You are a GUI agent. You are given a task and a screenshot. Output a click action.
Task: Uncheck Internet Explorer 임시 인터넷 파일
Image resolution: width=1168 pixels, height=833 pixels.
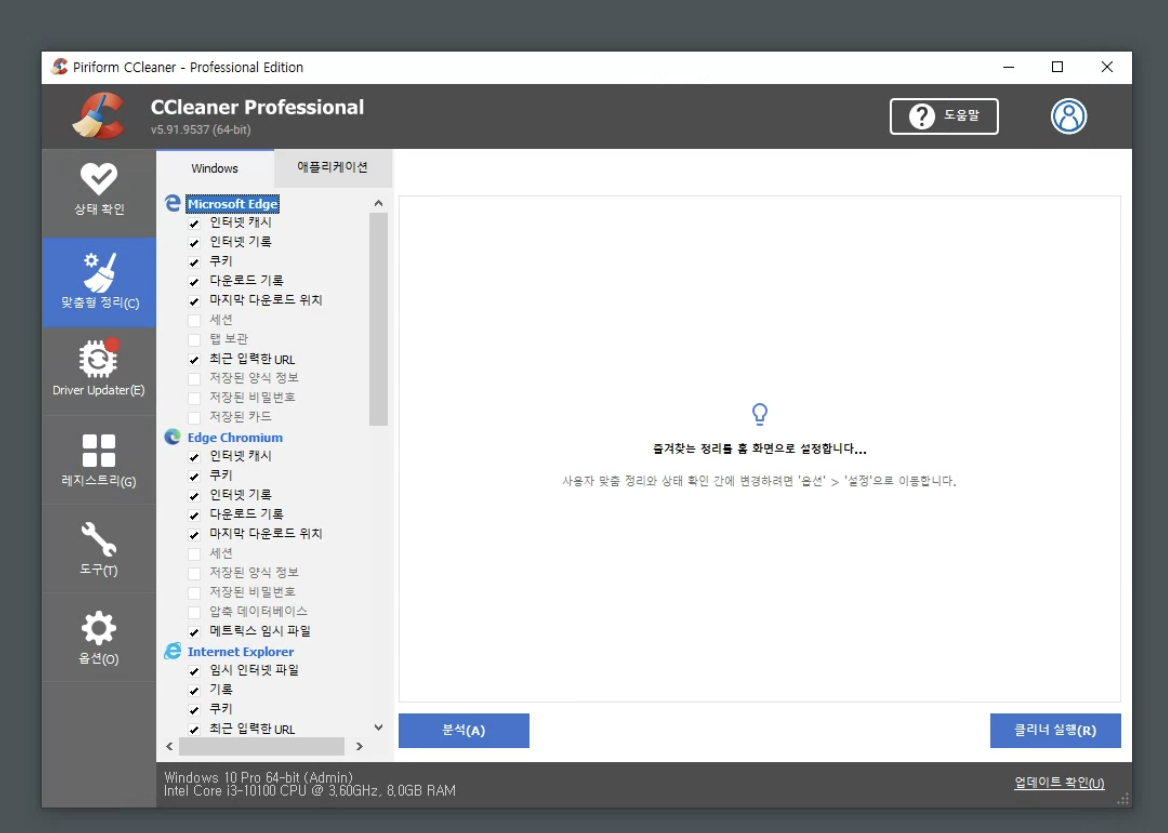click(194, 671)
